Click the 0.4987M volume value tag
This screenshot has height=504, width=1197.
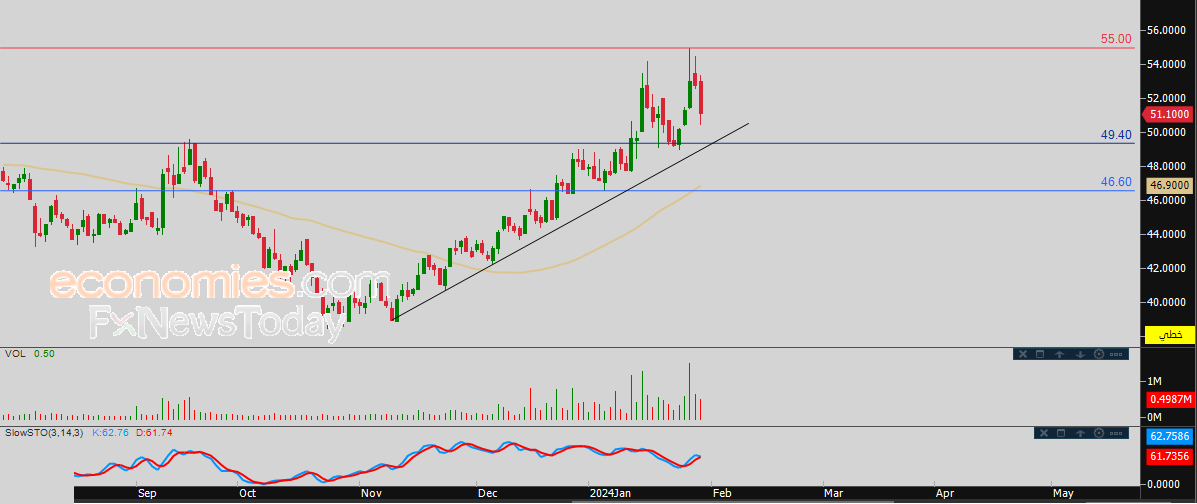pos(1170,399)
